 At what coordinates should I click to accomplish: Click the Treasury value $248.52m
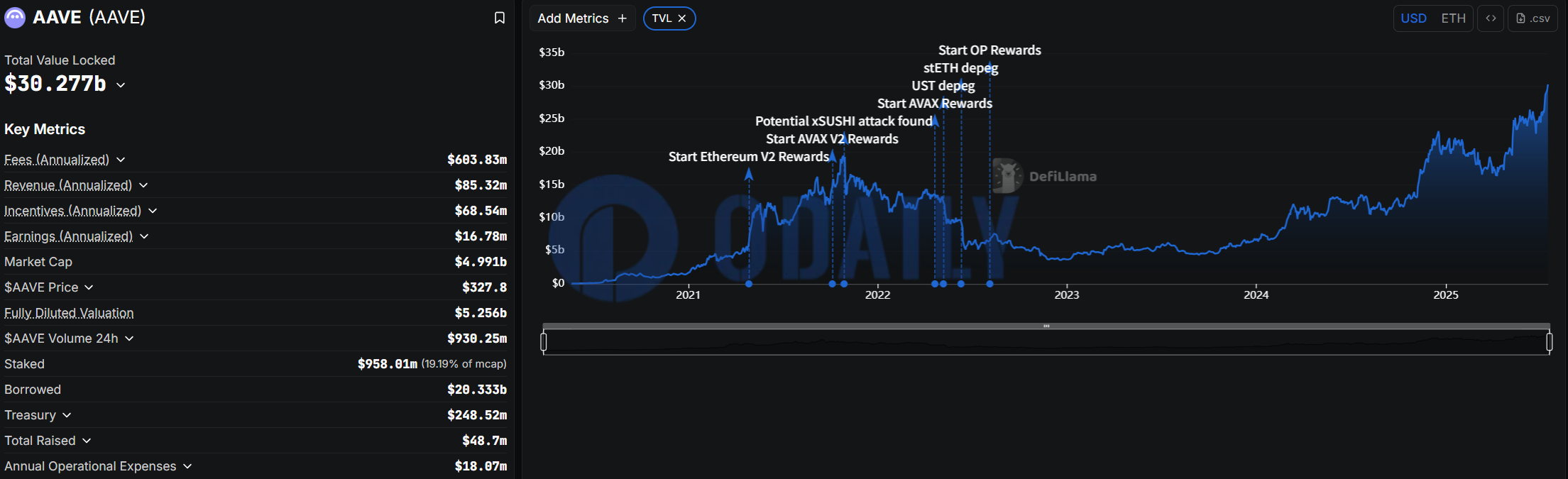point(477,415)
